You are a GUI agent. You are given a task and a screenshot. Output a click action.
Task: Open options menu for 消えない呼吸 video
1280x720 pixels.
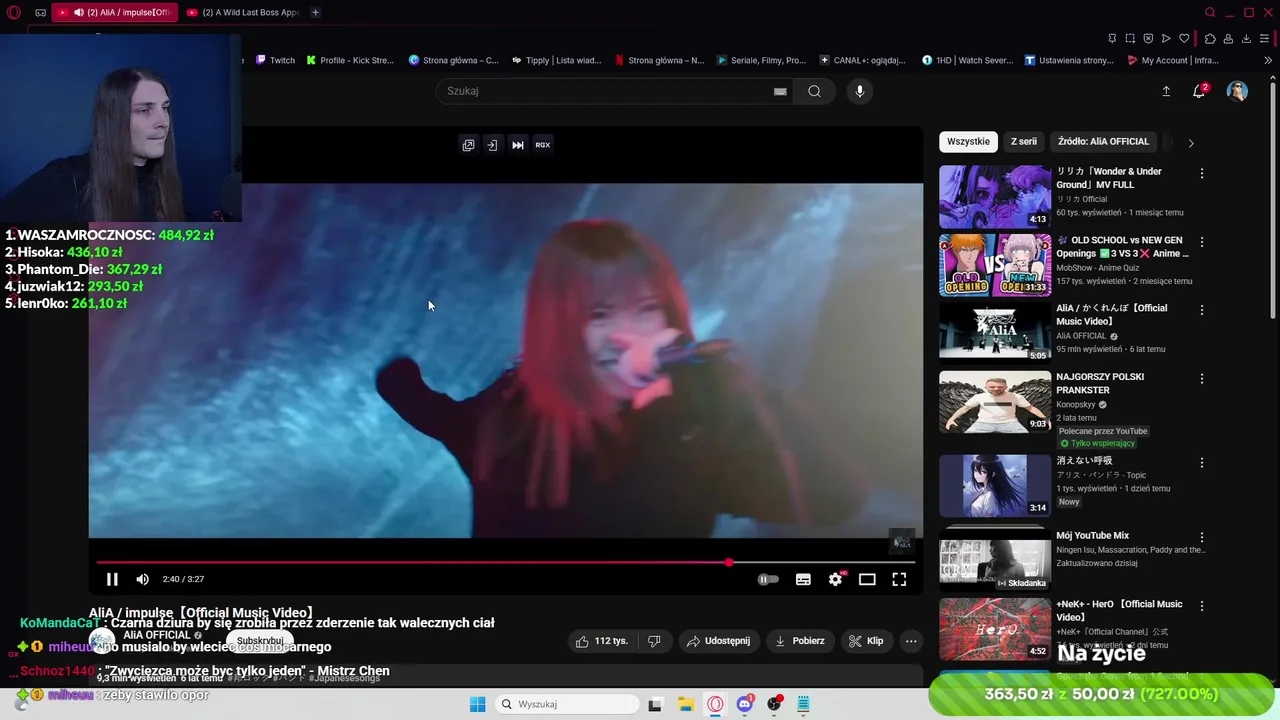(1202, 463)
